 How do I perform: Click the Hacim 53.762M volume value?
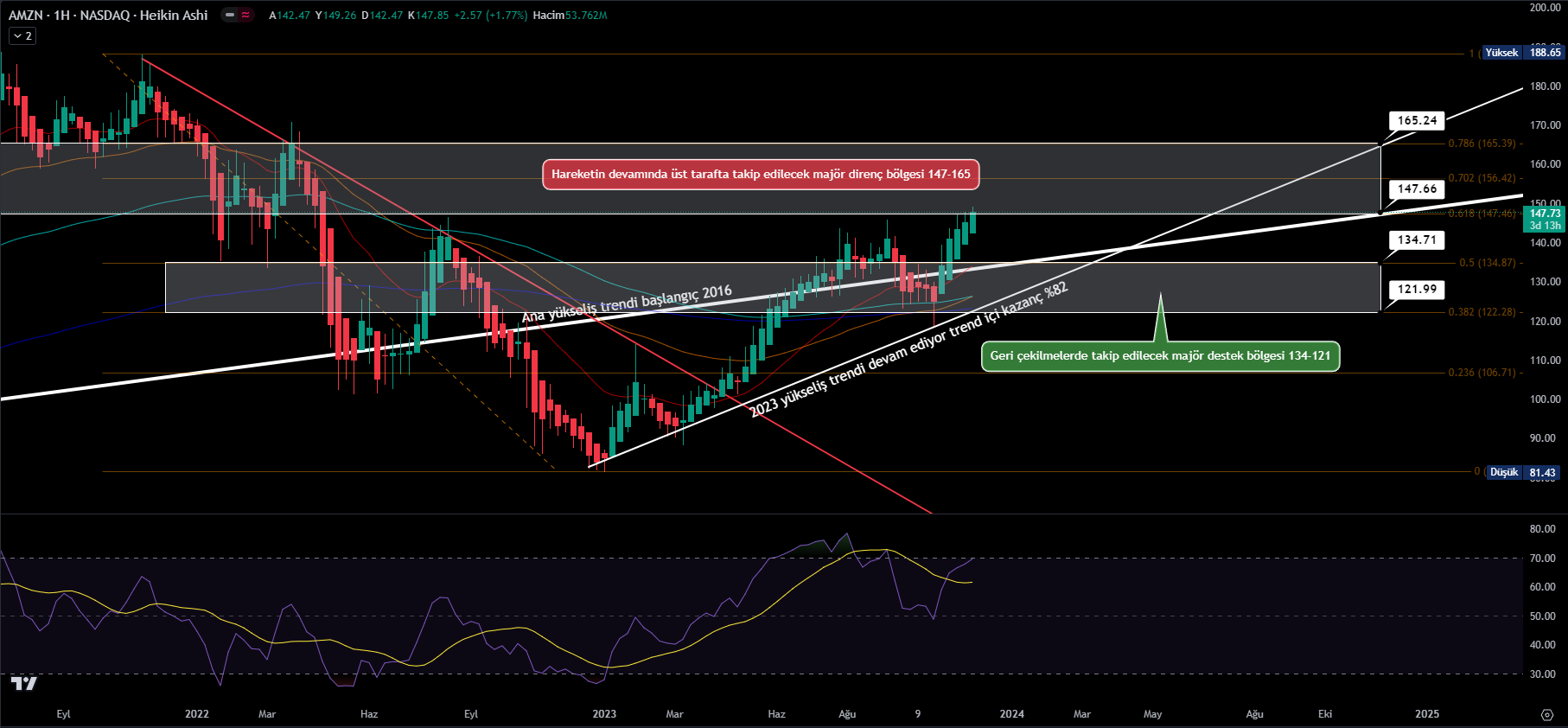(570, 16)
